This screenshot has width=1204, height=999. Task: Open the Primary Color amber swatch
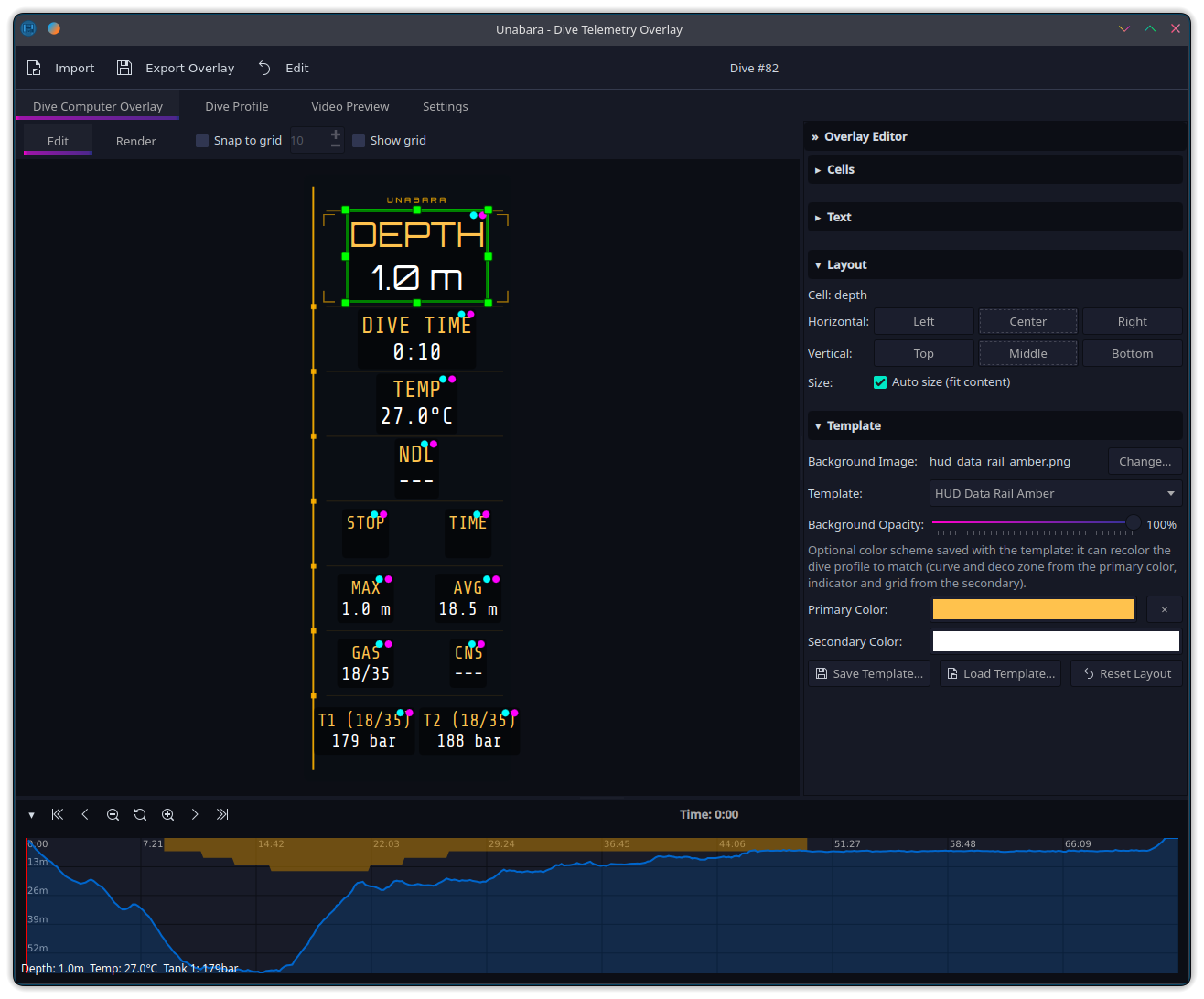coord(1033,609)
